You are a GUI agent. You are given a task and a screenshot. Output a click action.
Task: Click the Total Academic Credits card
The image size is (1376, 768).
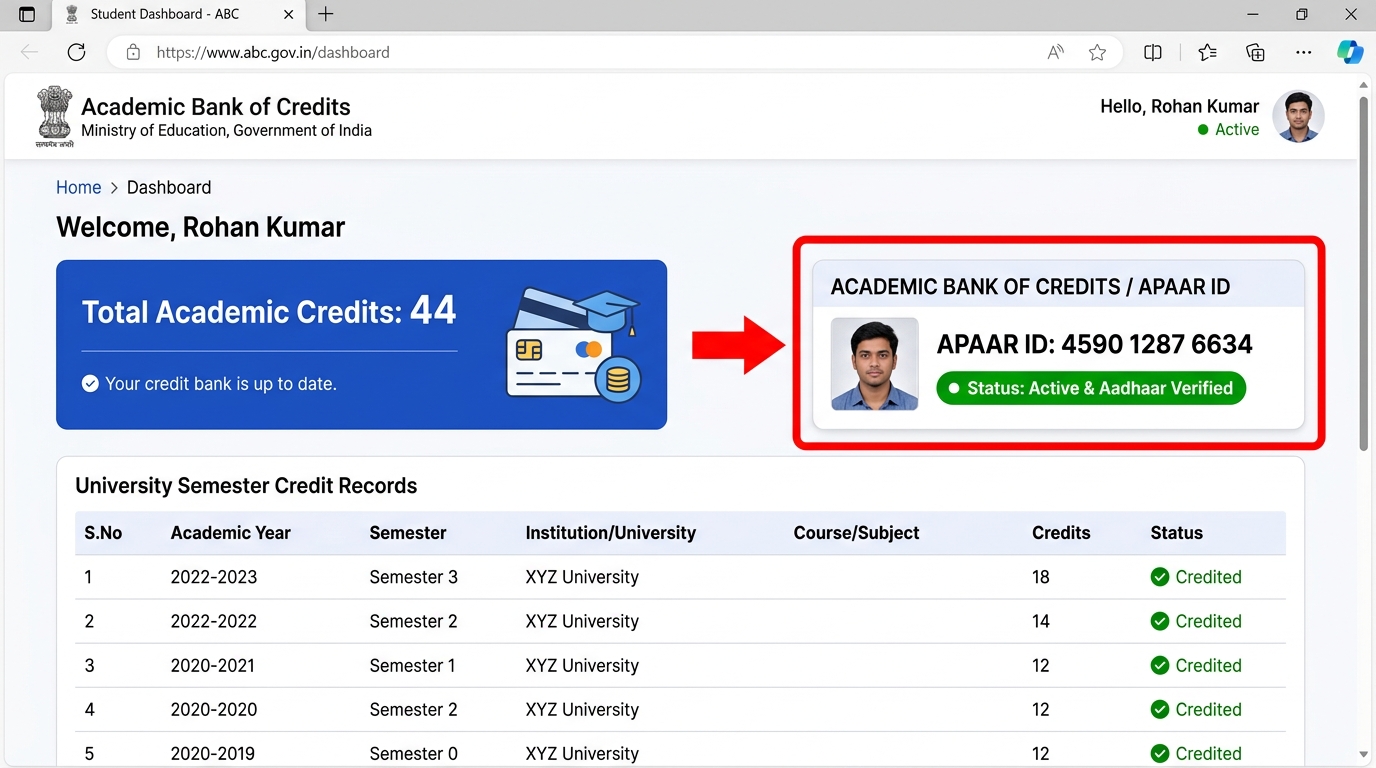[361, 345]
